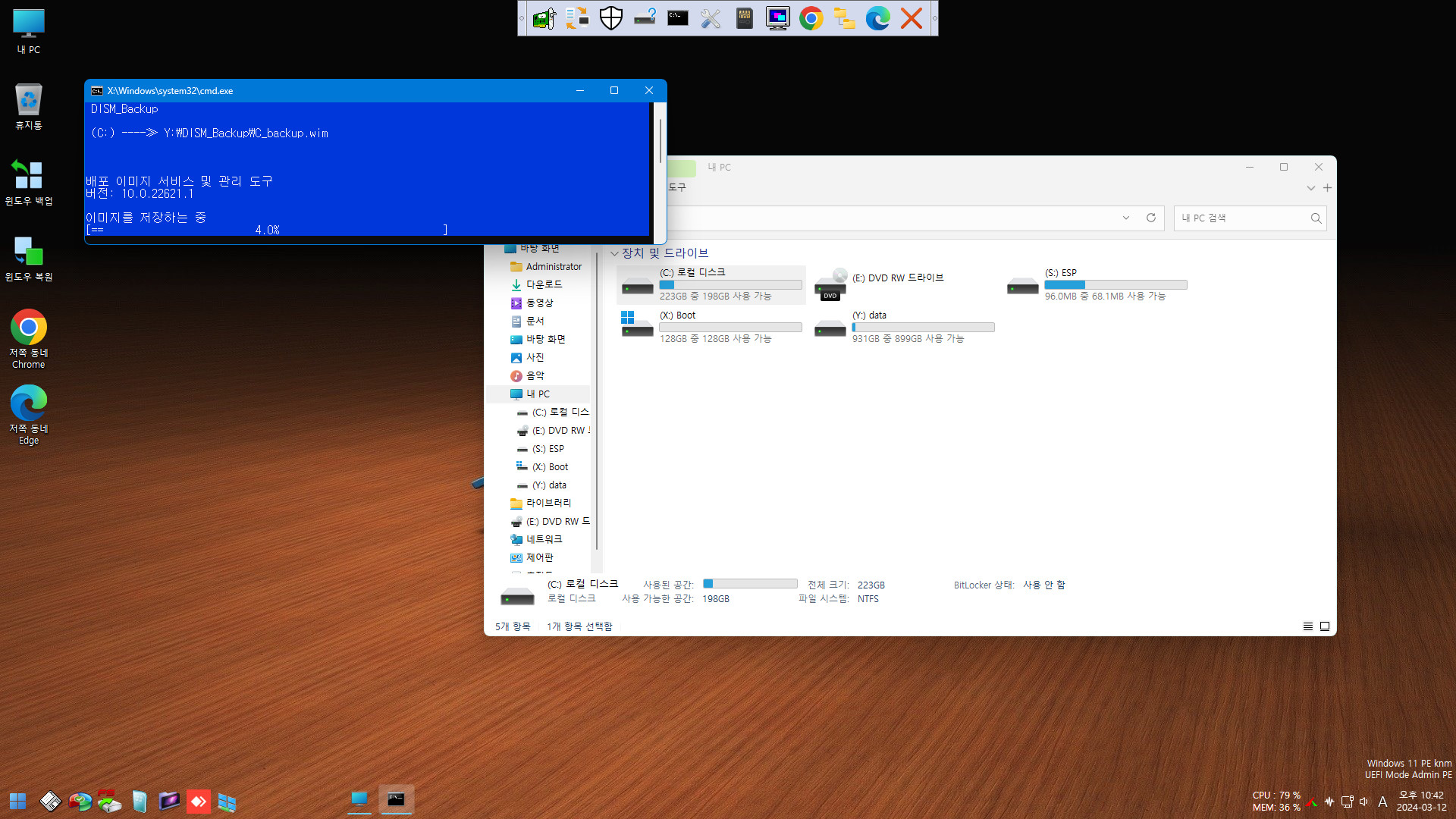Select (S:) ESP in navigation tree
The width and height of the screenshot is (1456, 819).
(x=541, y=449)
